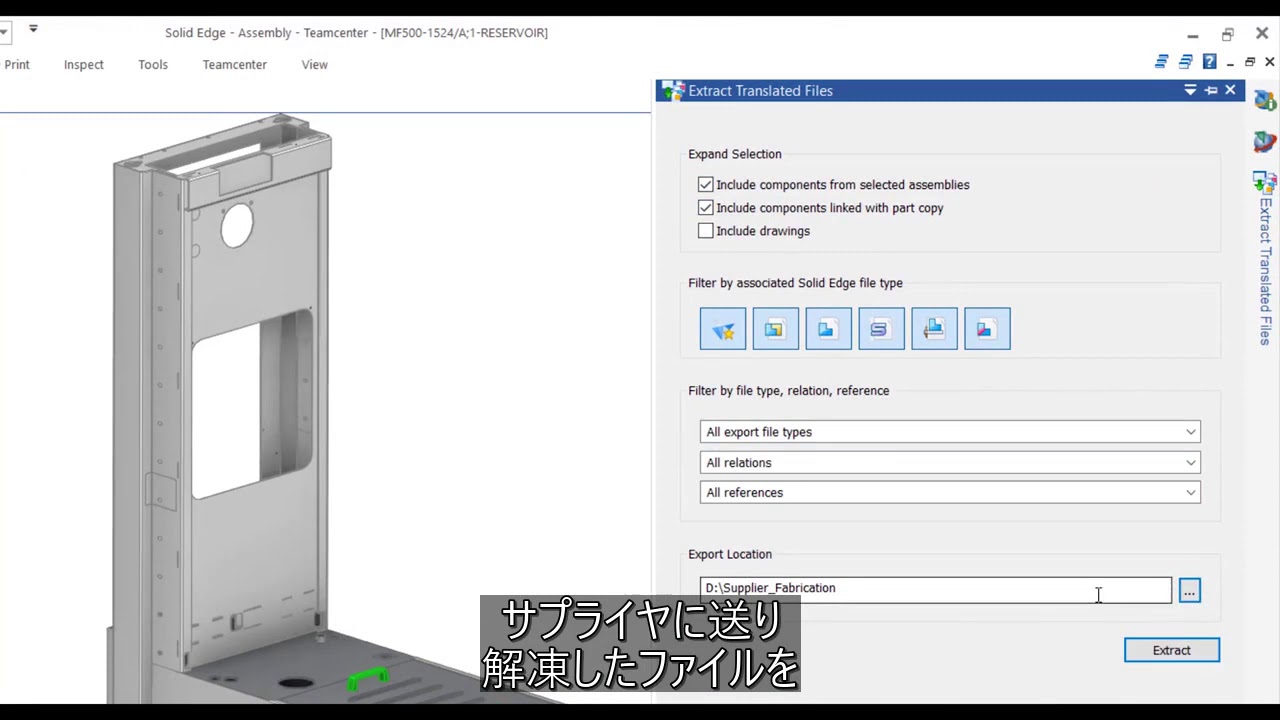Viewport: 1280px width, 720px height.
Task: Click the Export Location path field
Action: tap(936, 589)
